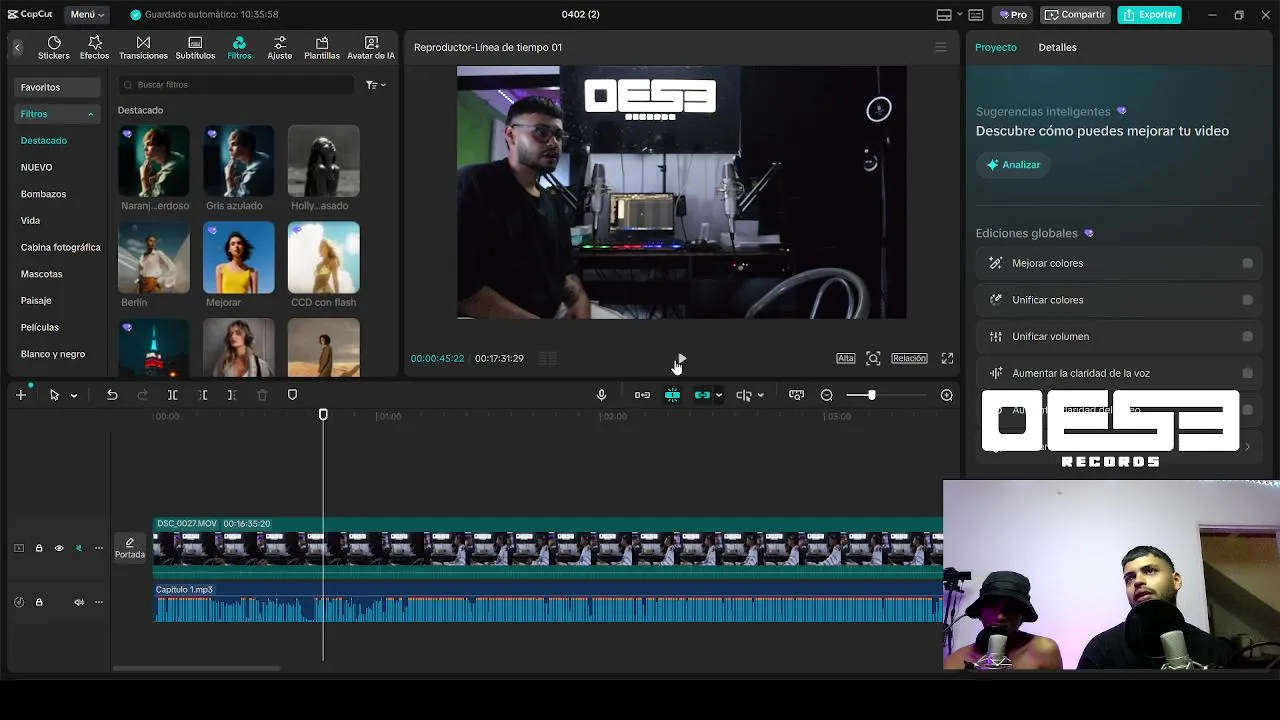Select the Favoritos category
Image resolution: width=1280 pixels, height=720 pixels.
tap(57, 87)
